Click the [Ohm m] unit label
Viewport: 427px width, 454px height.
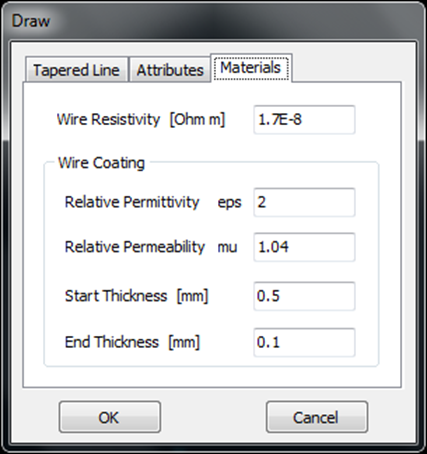(197, 119)
